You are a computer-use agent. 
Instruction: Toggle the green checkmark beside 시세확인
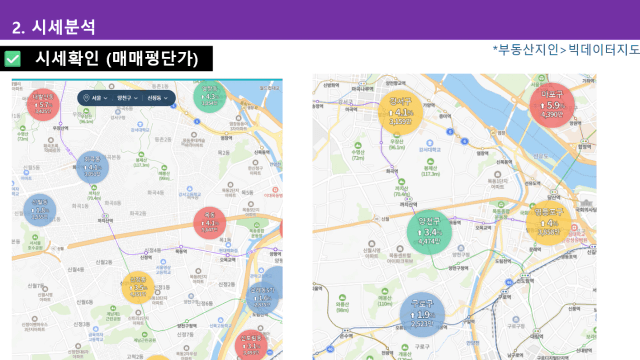click(12, 59)
